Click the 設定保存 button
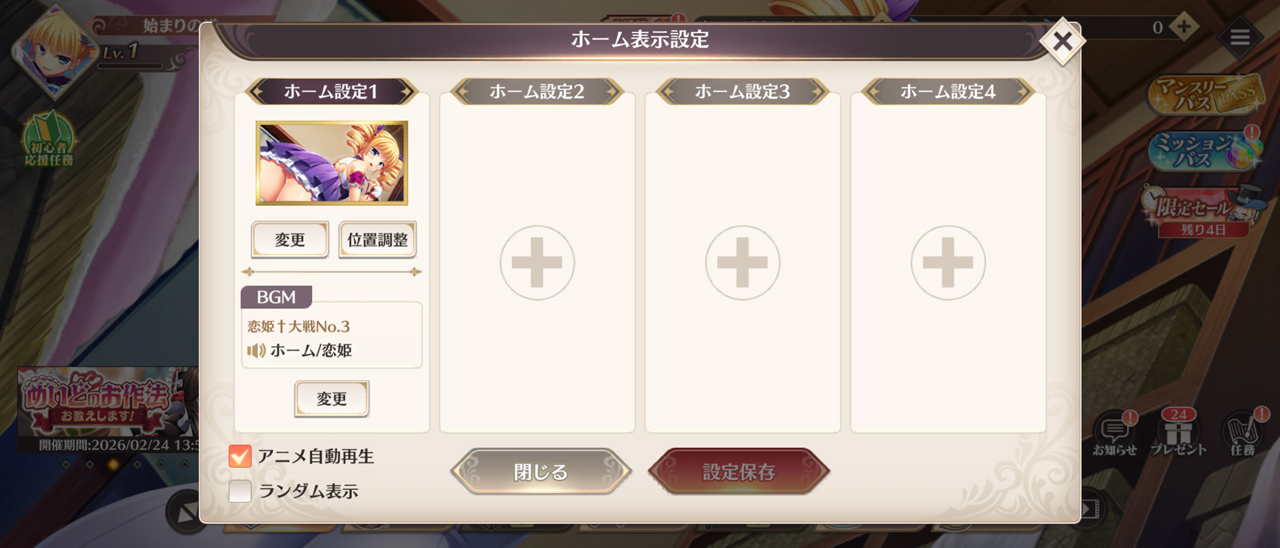Image resolution: width=1280 pixels, height=548 pixels. [739, 472]
